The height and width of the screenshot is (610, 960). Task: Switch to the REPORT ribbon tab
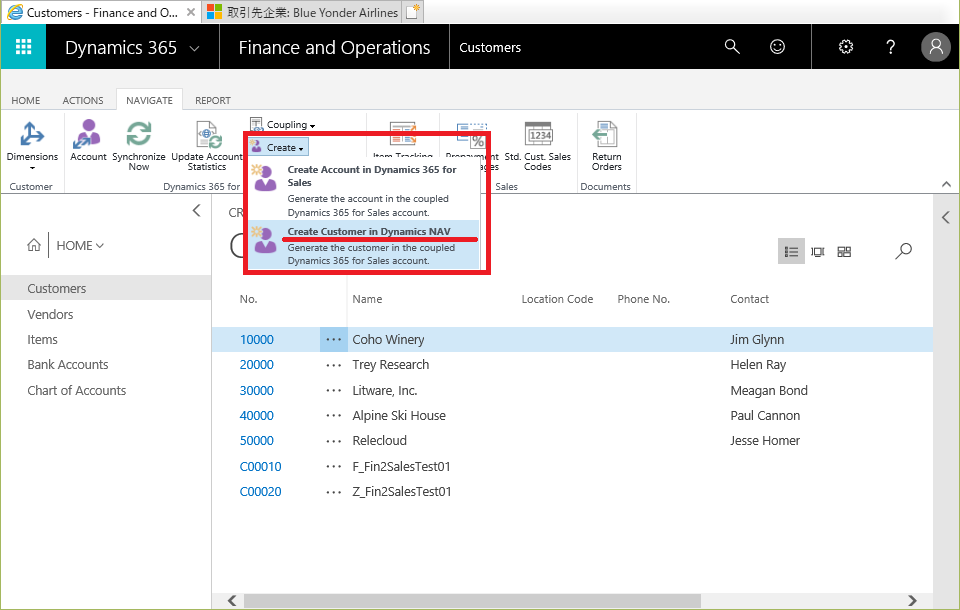[213, 100]
